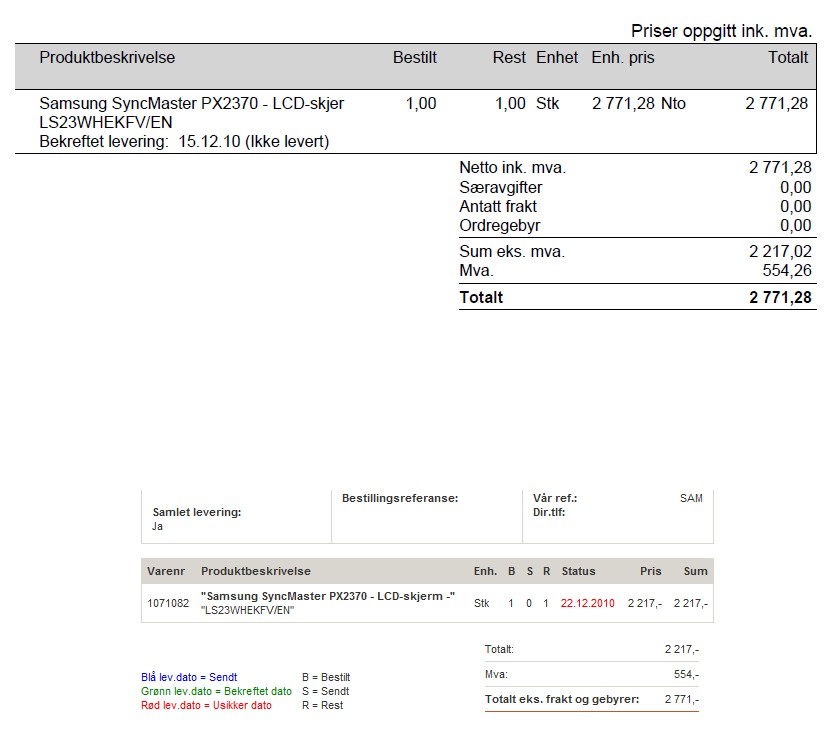Click the 'SAM' reference value
This screenshot has height=737, width=836.
coord(692,498)
